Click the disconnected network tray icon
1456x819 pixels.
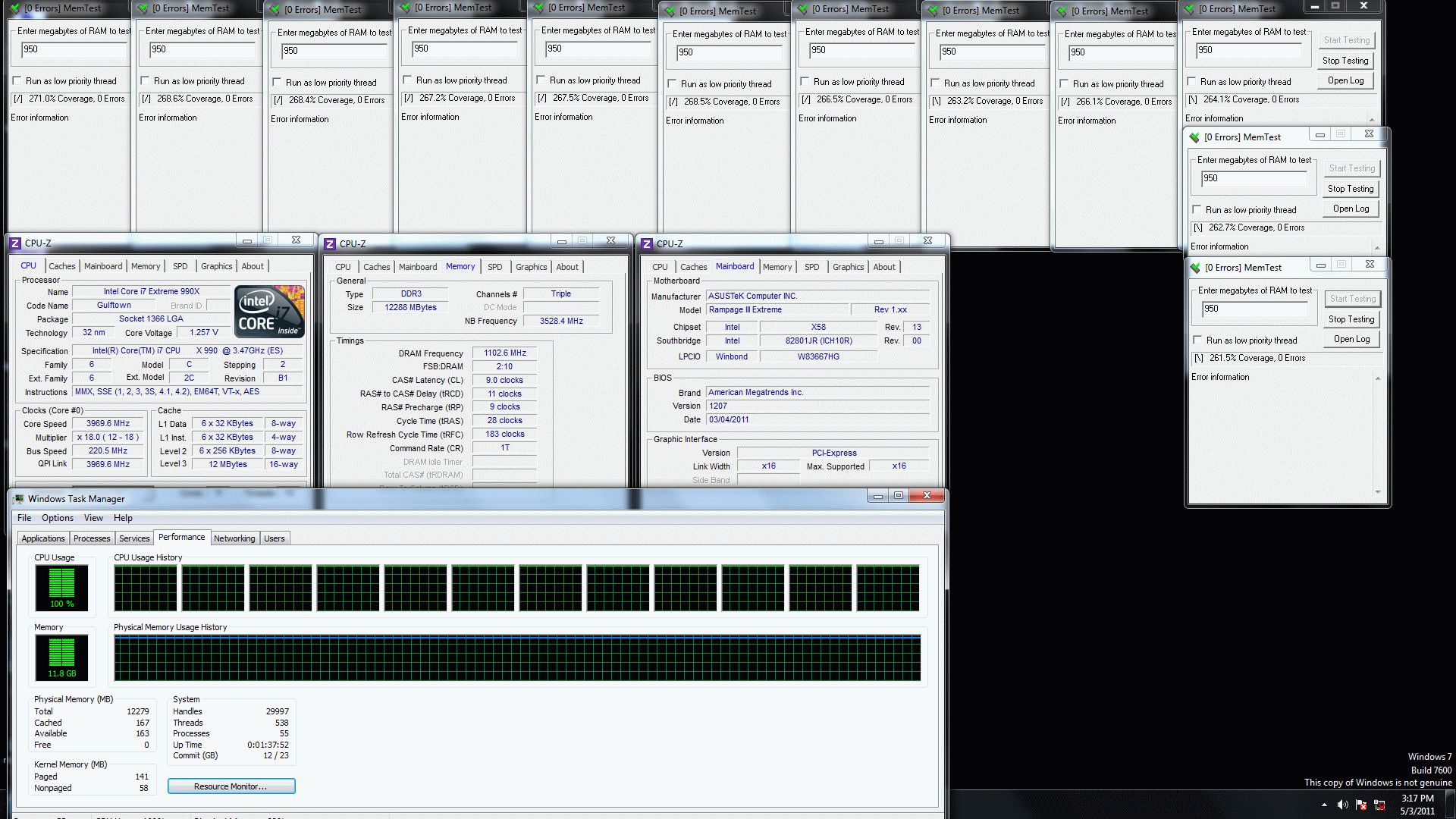[1379, 805]
